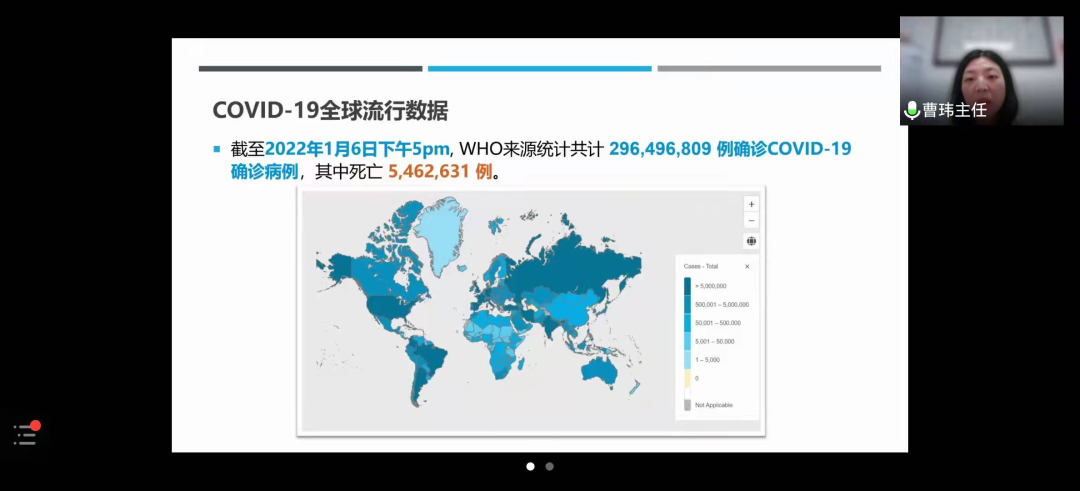This screenshot has width=1080, height=491.
Task: Click the speaker name label 曹玮主任
Action: [954, 110]
